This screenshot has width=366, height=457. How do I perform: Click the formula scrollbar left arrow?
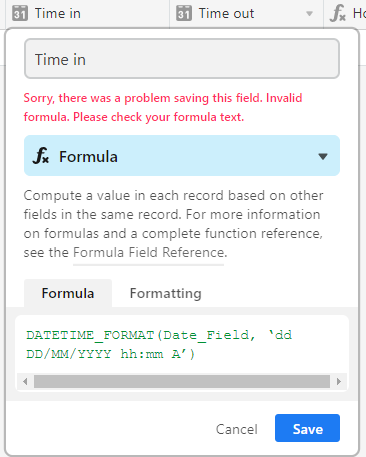click(25, 381)
